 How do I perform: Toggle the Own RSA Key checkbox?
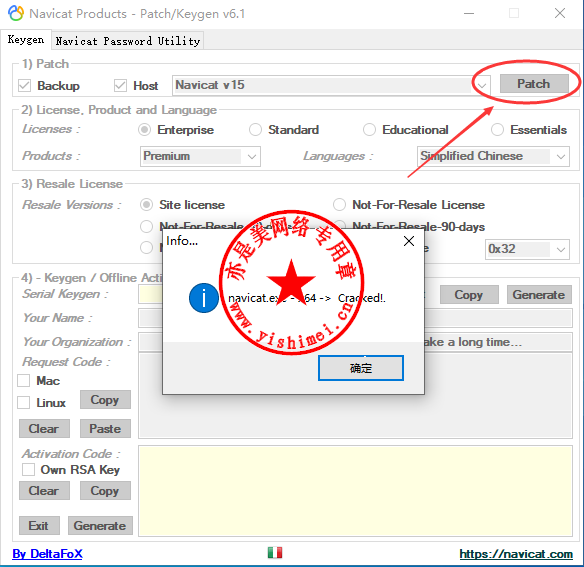28,469
